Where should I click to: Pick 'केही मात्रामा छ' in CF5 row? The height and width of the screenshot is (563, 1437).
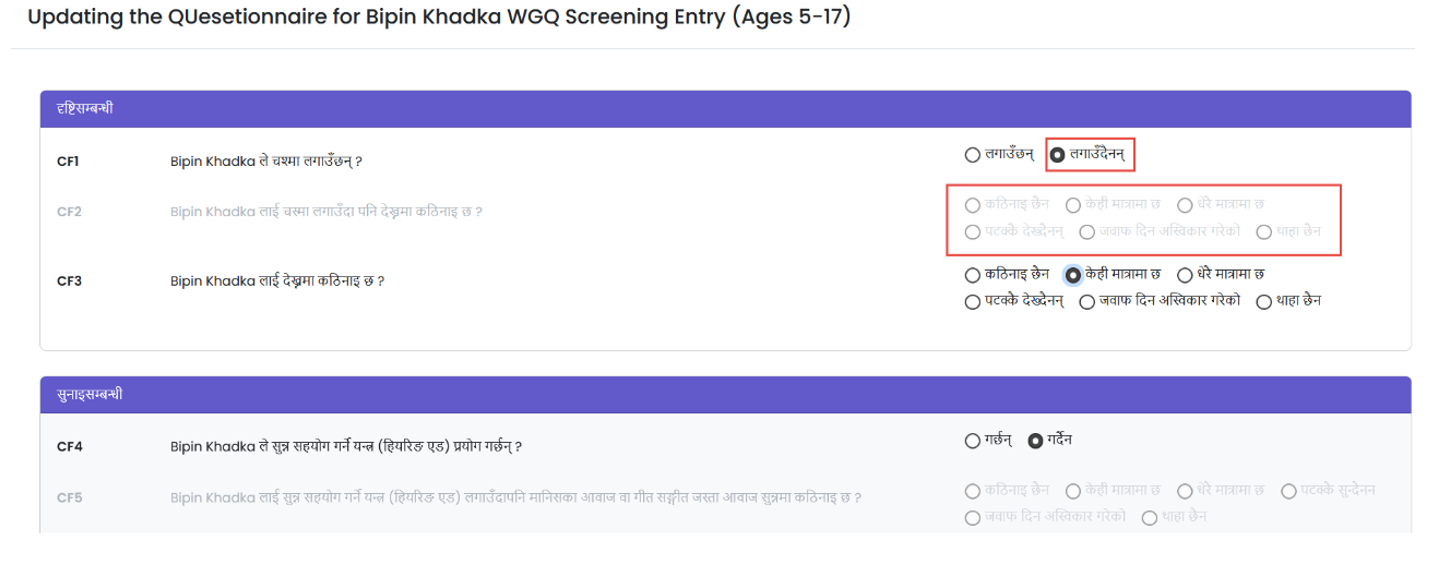tap(1073, 491)
